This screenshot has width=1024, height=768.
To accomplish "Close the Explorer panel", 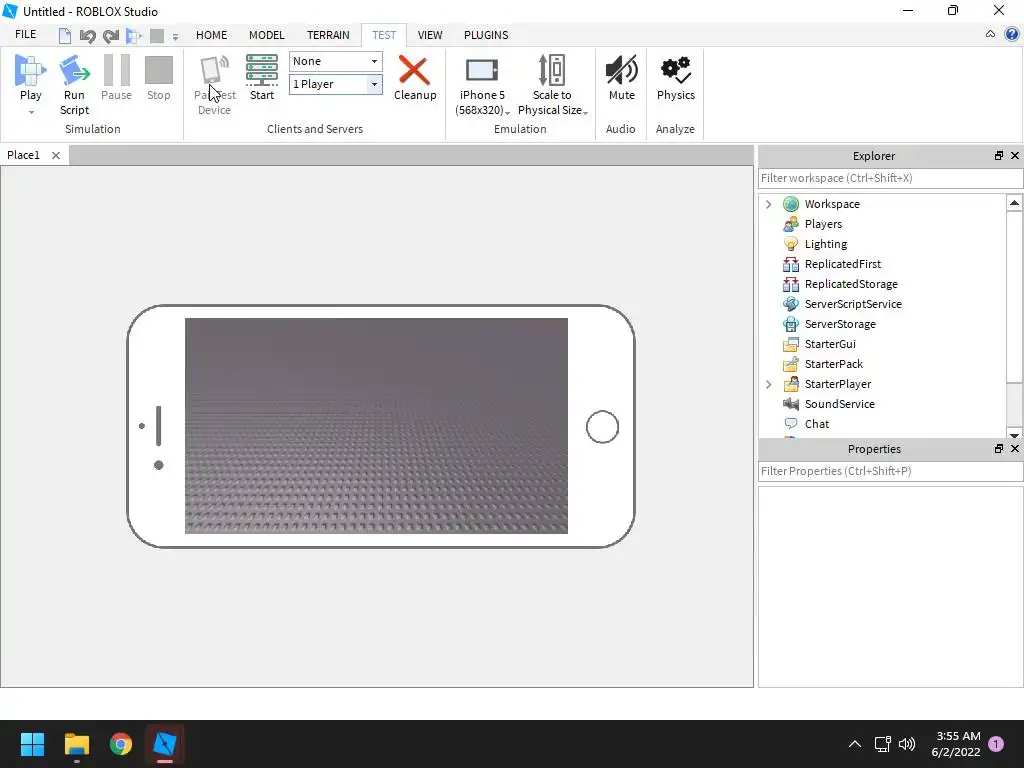I will 1015,155.
